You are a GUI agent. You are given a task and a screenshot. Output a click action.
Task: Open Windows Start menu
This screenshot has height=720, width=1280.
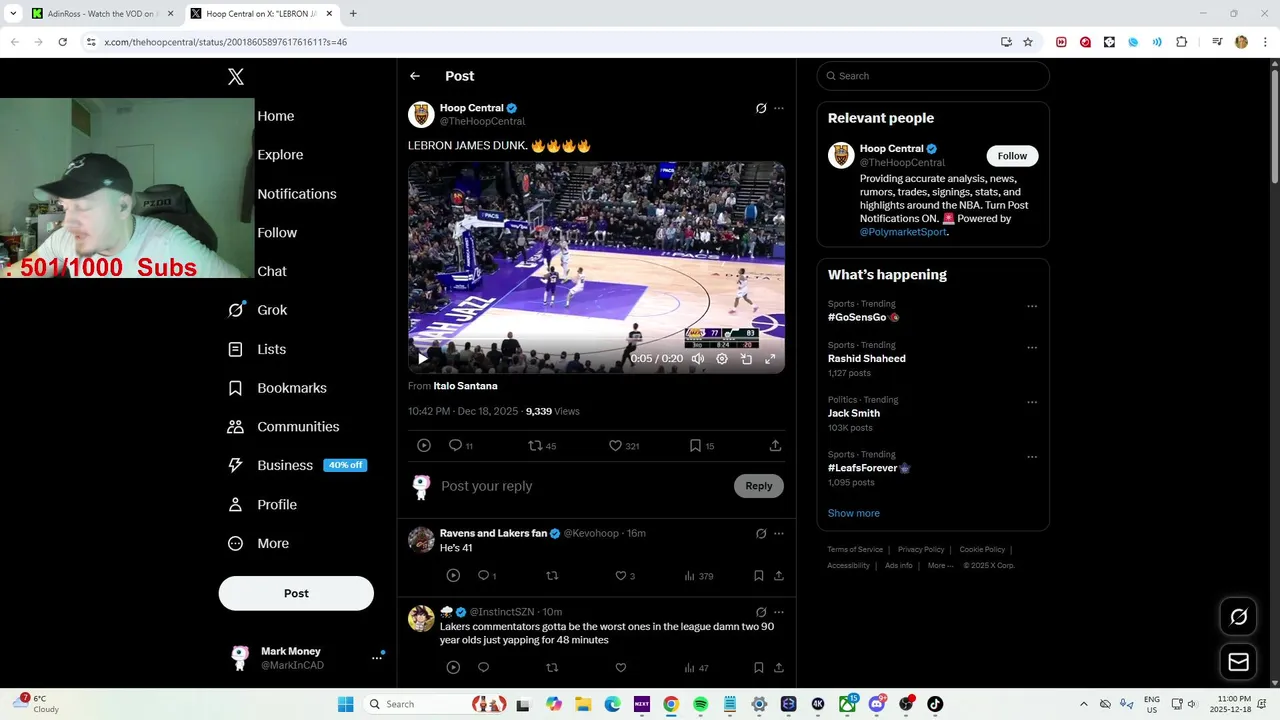[x=345, y=704]
